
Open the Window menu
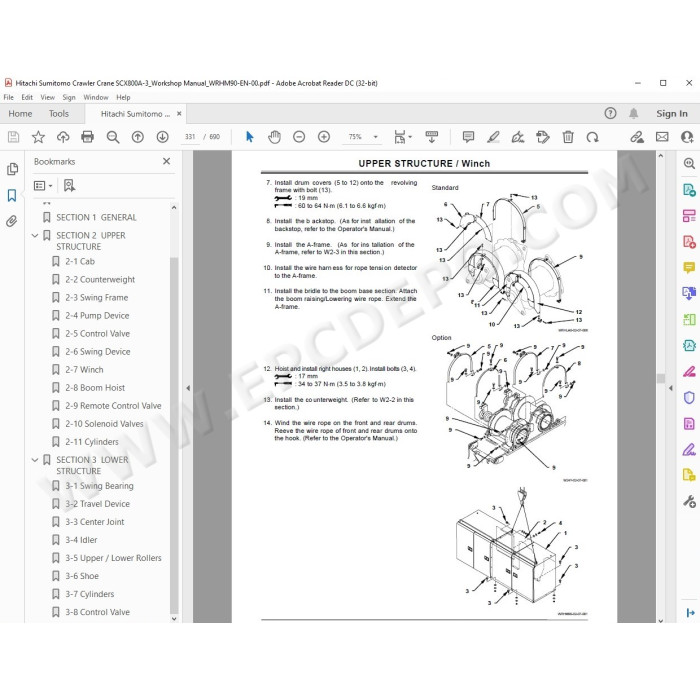(96, 97)
